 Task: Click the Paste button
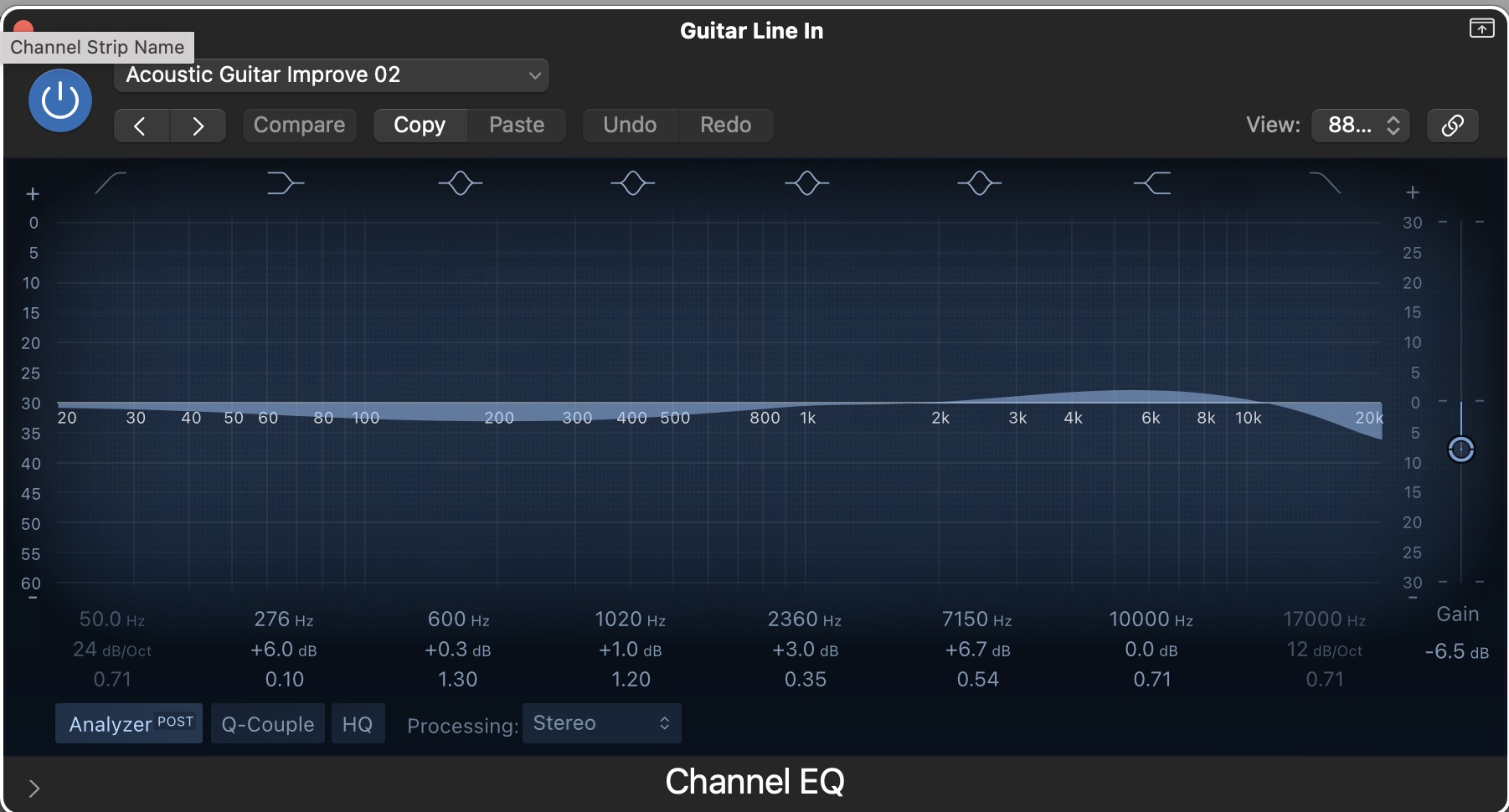(x=517, y=126)
